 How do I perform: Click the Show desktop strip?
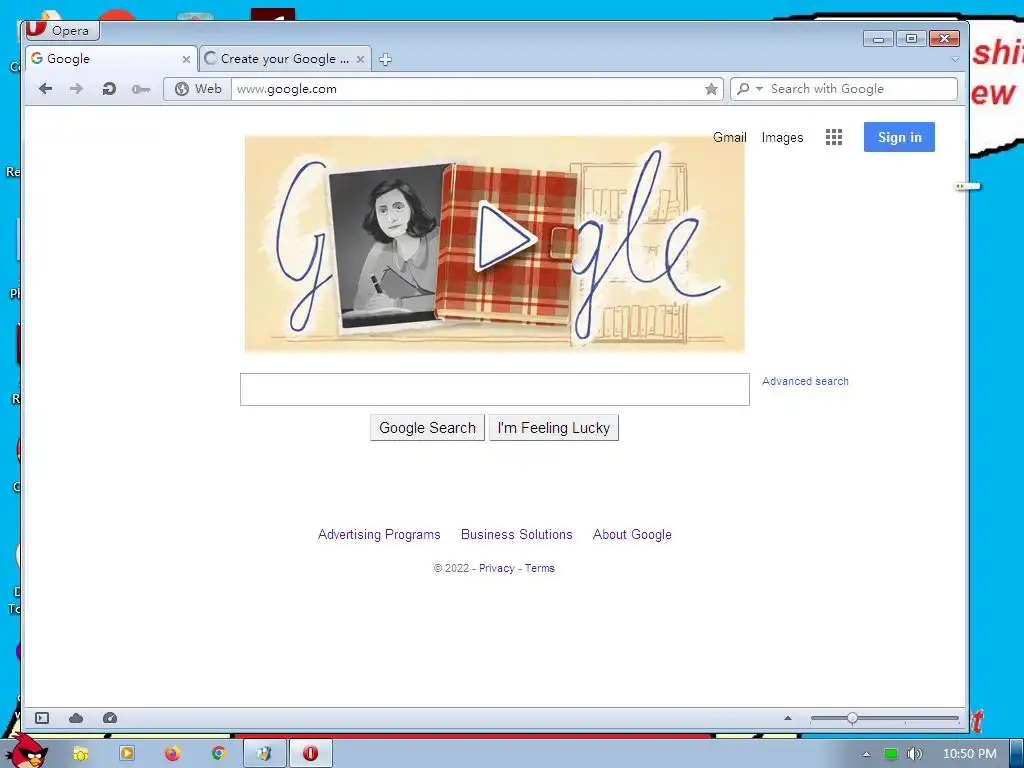(1017, 754)
